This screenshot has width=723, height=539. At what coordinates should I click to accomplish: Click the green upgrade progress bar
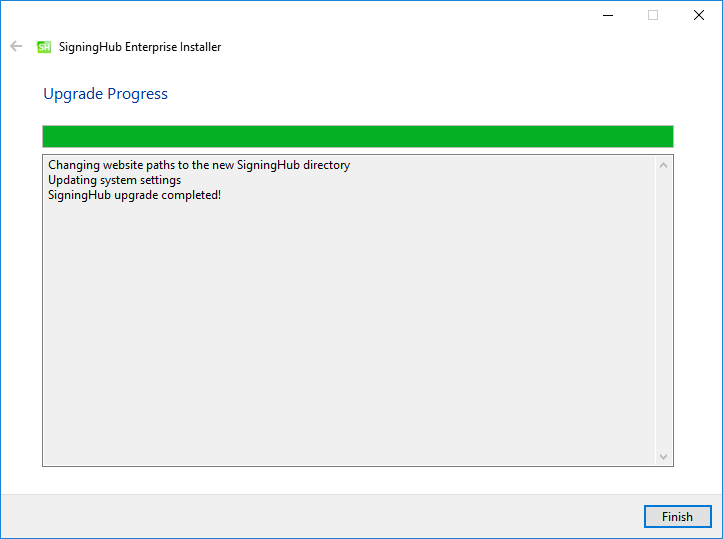[358, 136]
